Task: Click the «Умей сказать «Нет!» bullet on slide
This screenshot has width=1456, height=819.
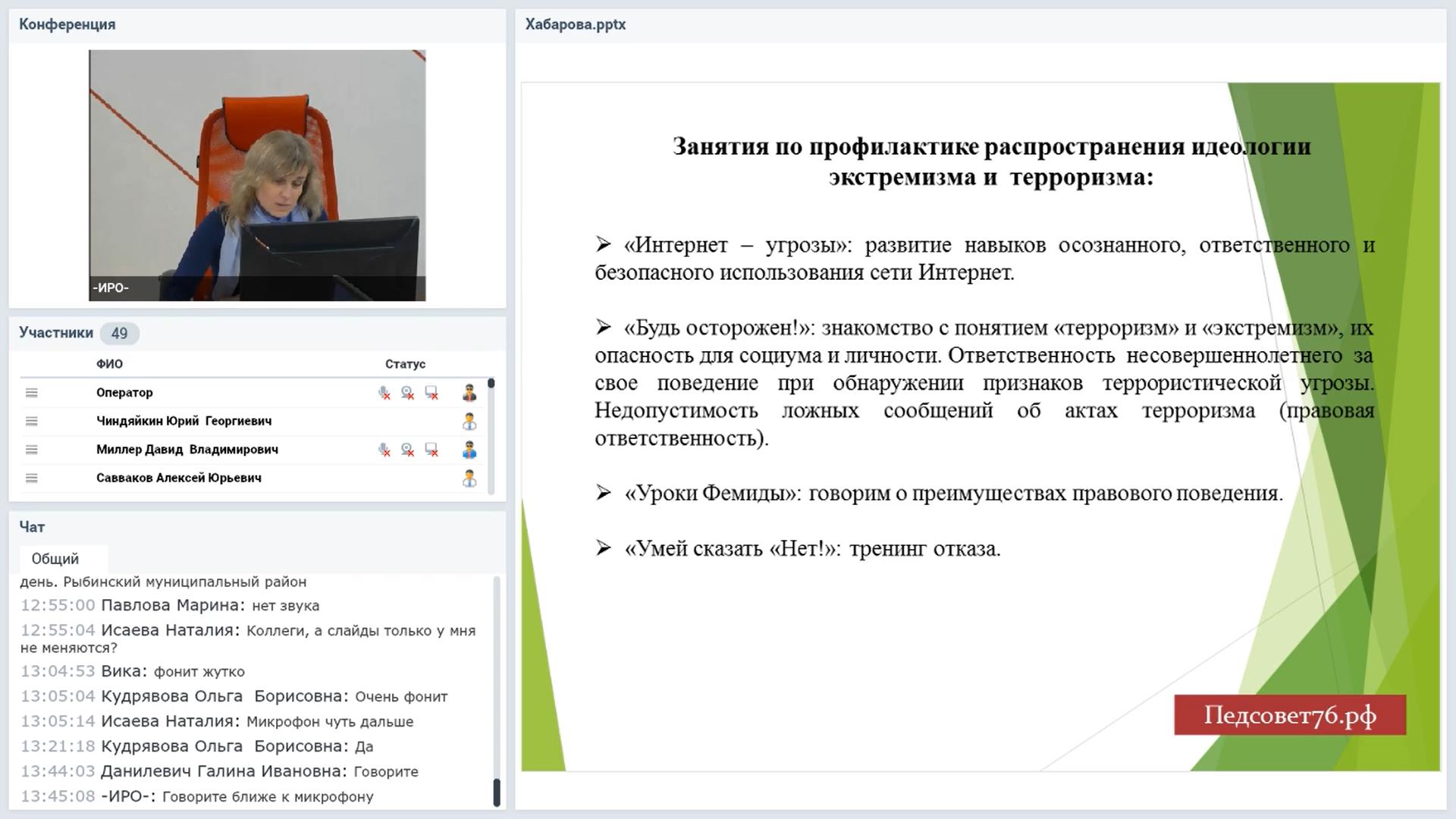Action: pyautogui.click(x=798, y=549)
